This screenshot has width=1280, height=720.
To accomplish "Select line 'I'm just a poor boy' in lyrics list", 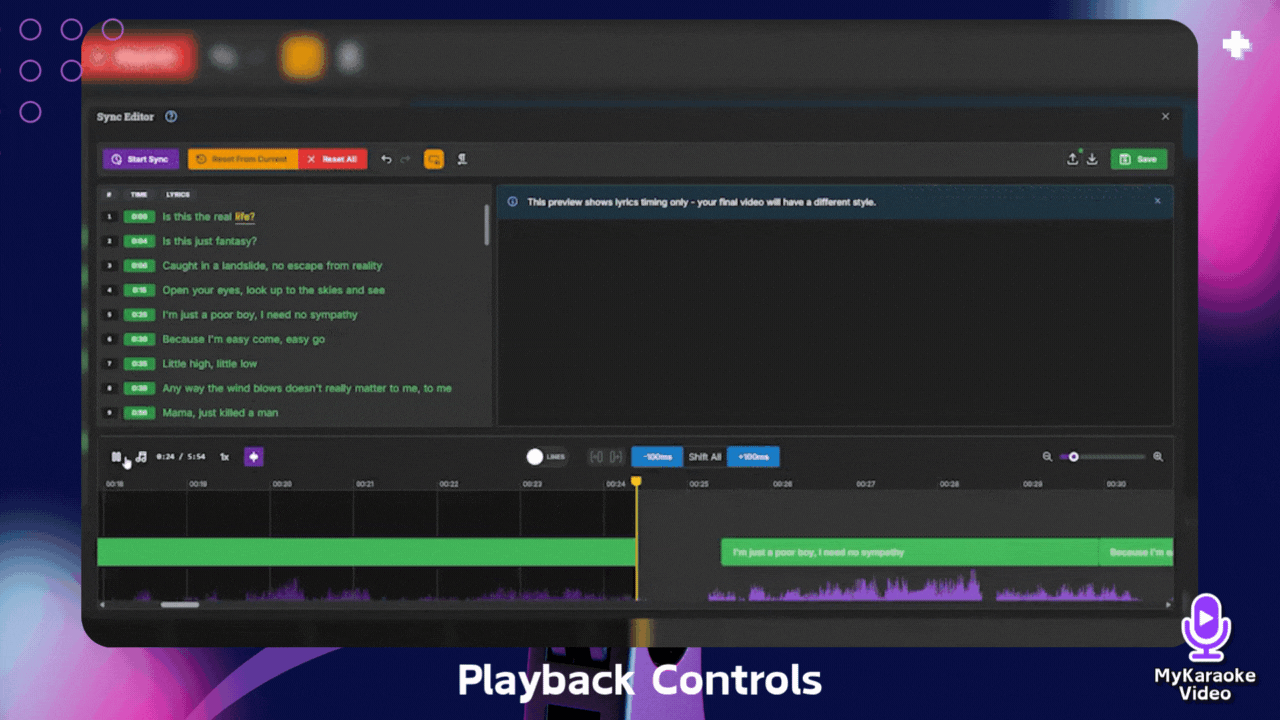I will (260, 315).
